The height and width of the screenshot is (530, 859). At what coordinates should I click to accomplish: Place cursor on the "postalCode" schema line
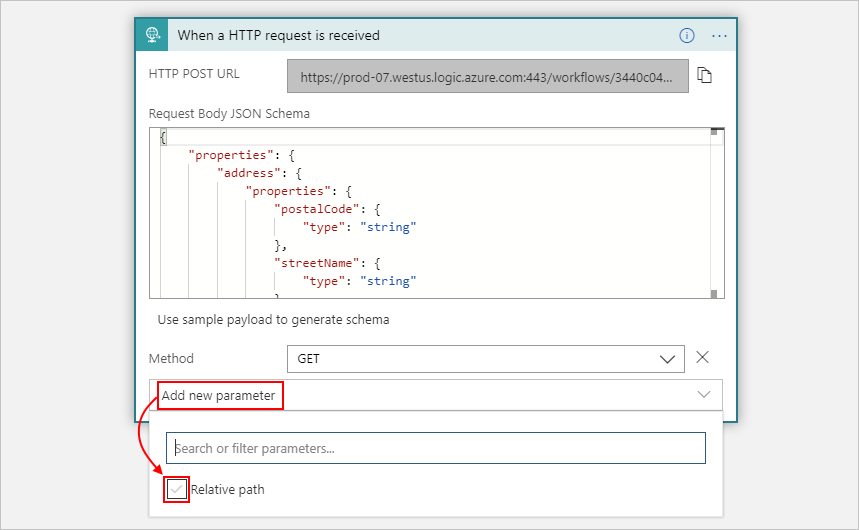pyautogui.click(x=317, y=209)
